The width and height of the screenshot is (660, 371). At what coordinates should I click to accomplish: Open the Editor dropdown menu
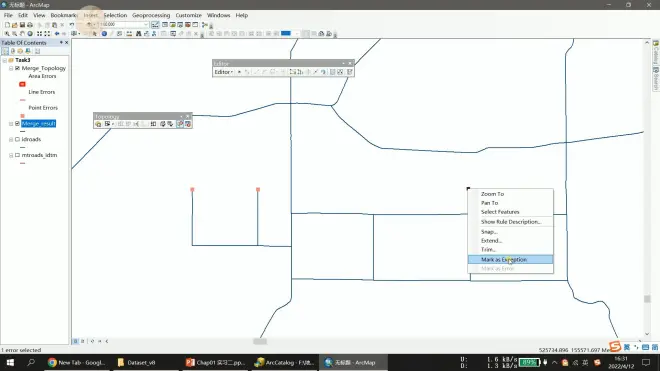click(x=224, y=72)
